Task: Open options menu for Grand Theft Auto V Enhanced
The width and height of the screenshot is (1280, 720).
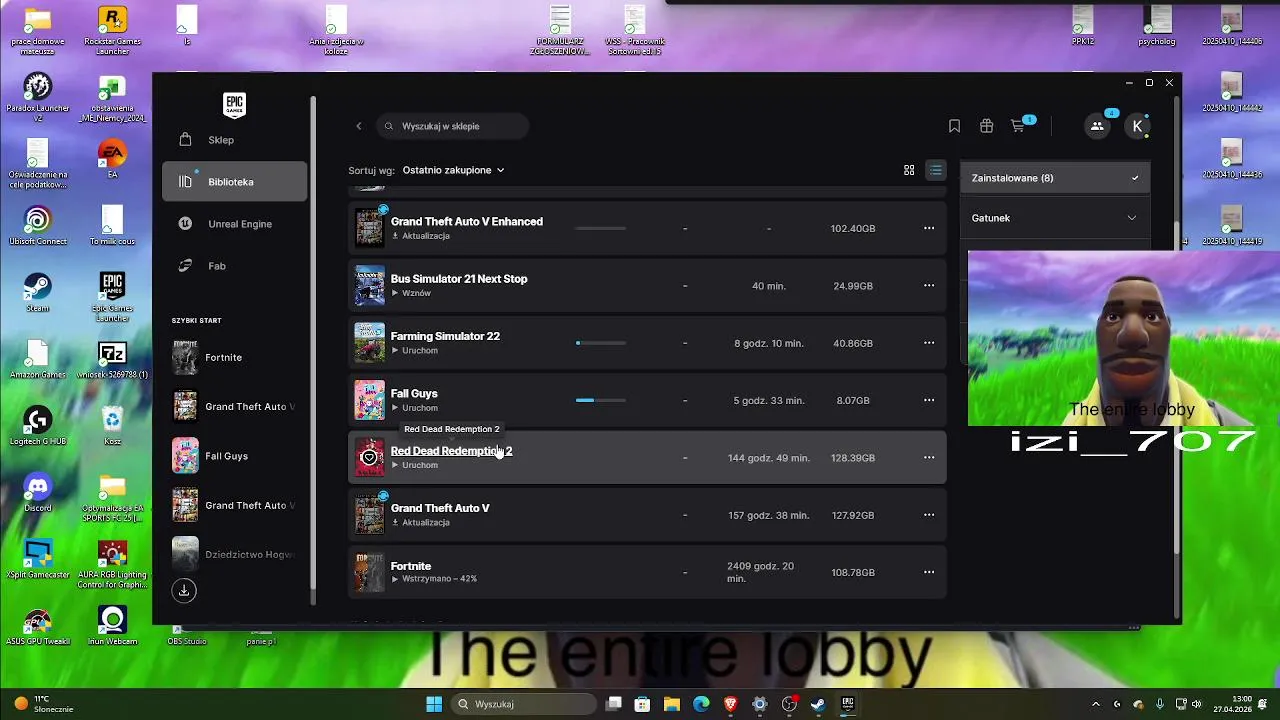Action: coord(929,228)
